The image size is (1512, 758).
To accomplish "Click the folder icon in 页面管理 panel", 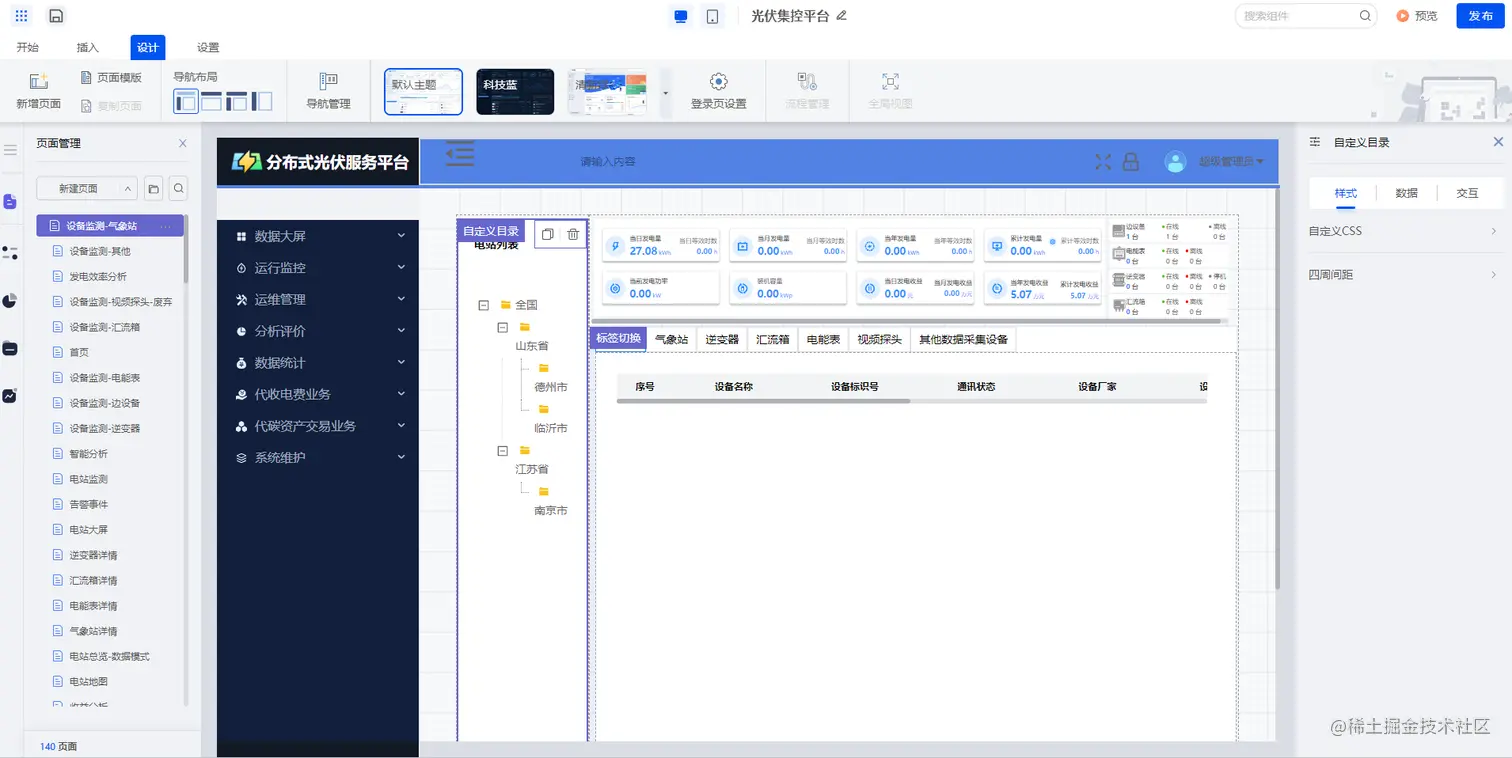I will pyautogui.click(x=154, y=188).
